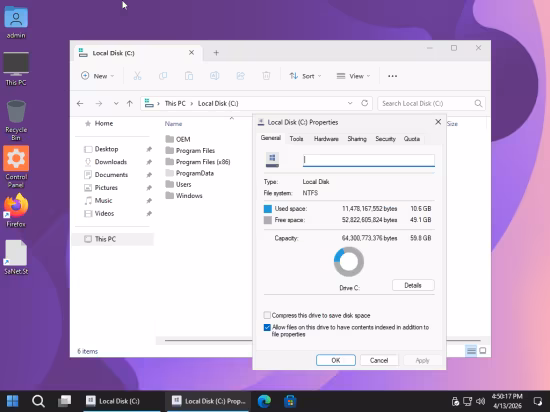
Task: Open Task View on the taskbar
Action: click(x=65, y=401)
